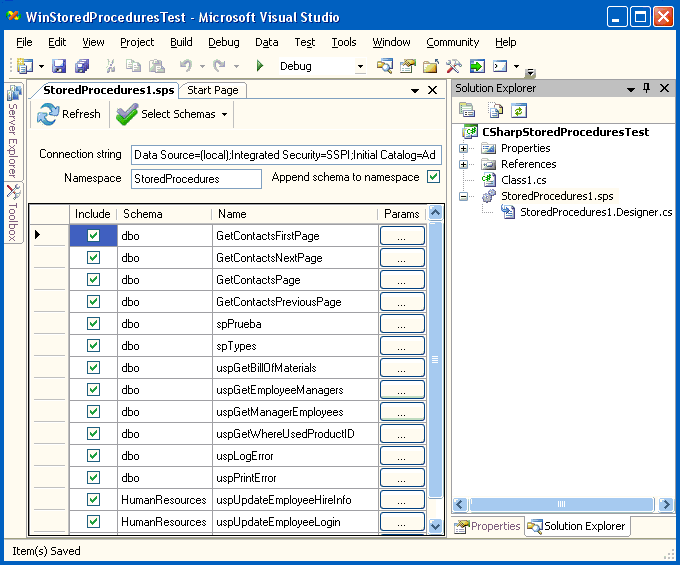Expand the Properties node in Solution Explorer
The image size is (680, 565).
(x=463, y=148)
